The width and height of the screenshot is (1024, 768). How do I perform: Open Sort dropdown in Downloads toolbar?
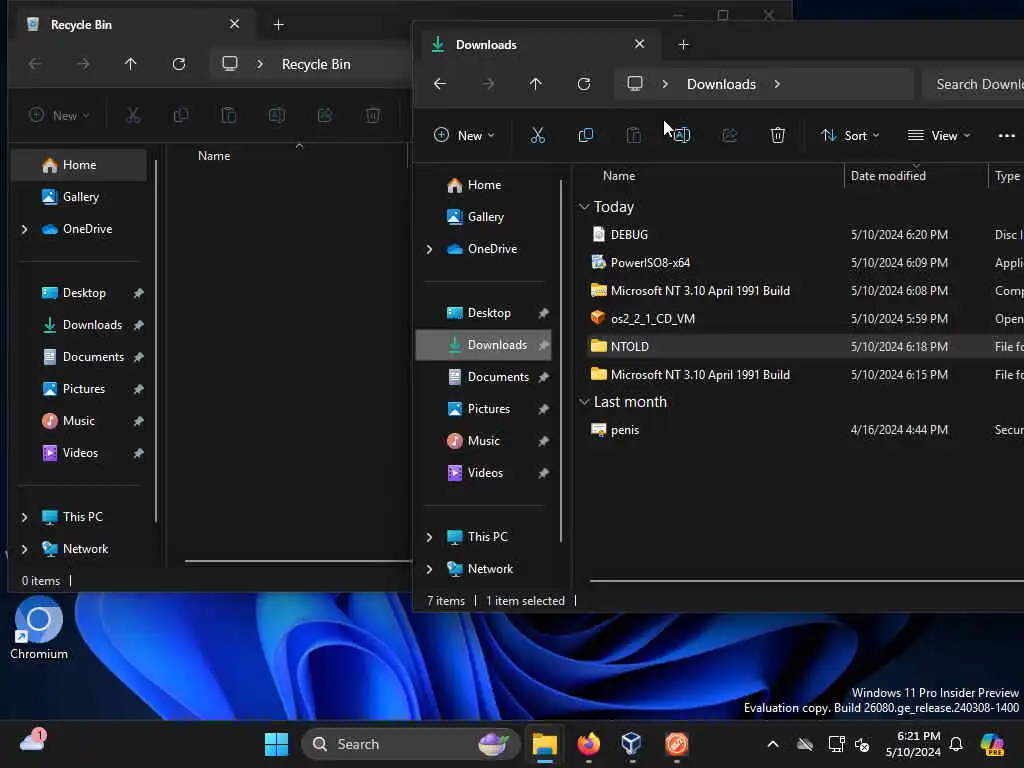coord(850,136)
